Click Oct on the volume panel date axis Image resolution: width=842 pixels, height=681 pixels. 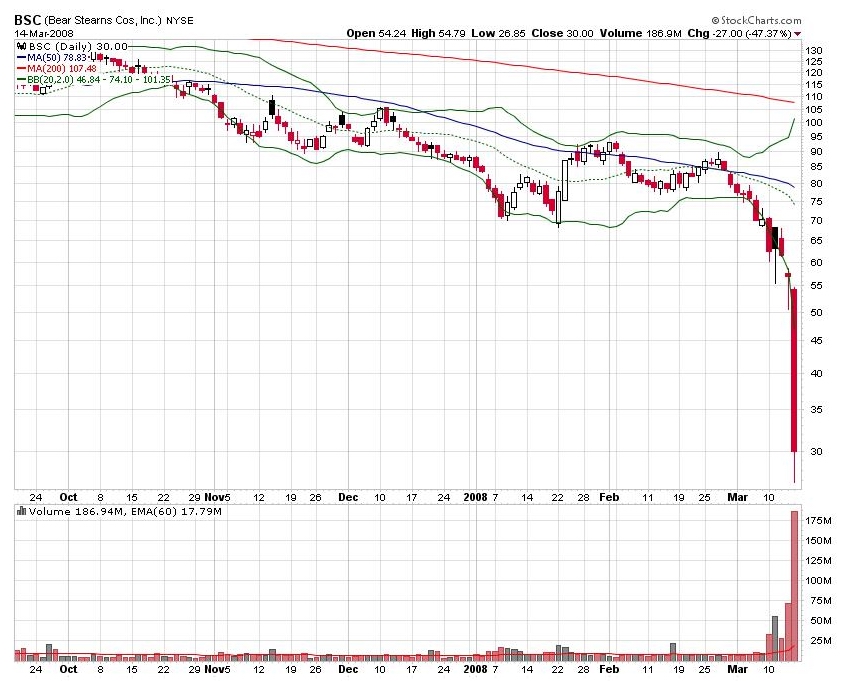coord(68,669)
